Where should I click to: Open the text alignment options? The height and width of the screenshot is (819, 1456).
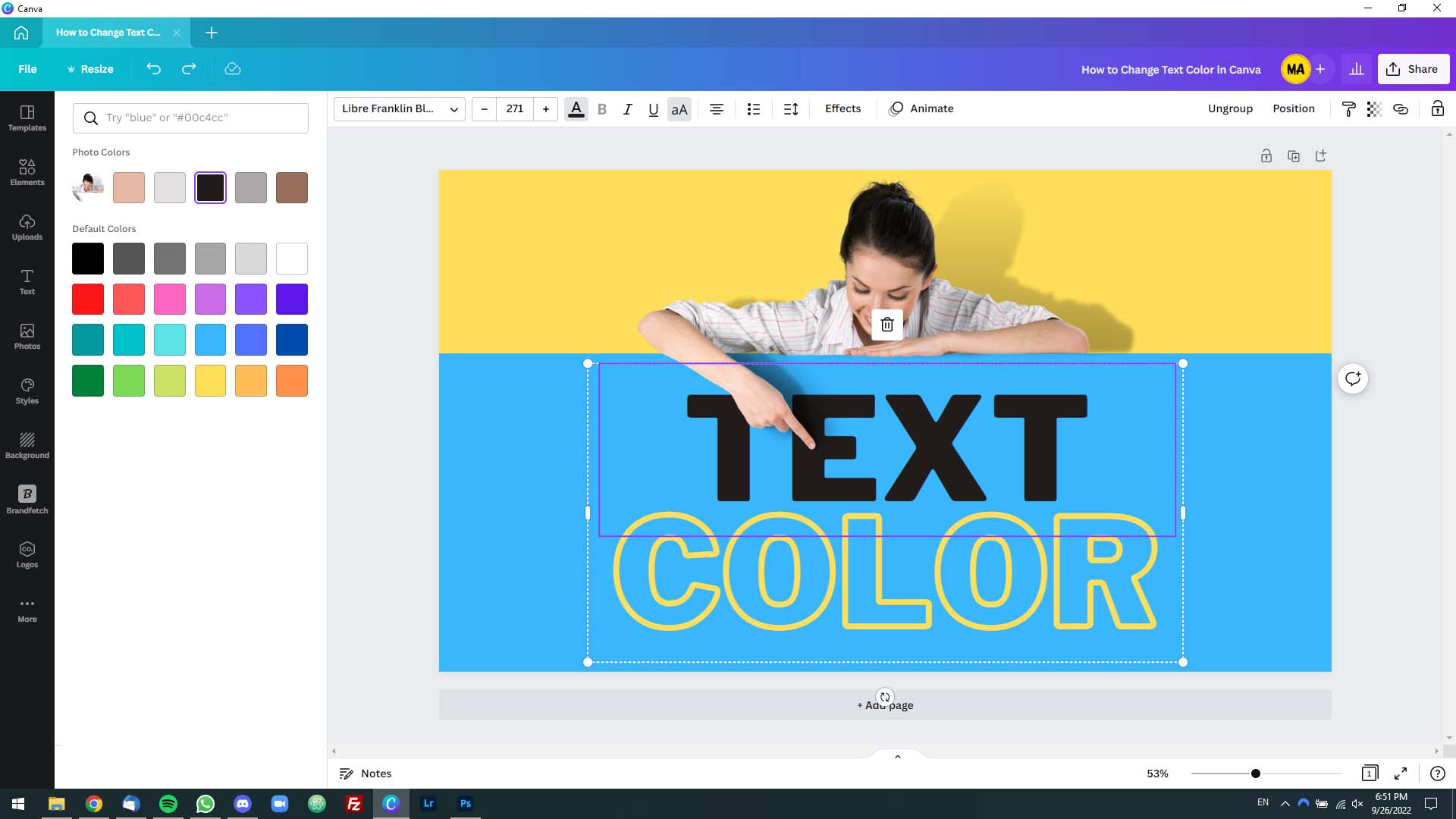click(x=716, y=109)
